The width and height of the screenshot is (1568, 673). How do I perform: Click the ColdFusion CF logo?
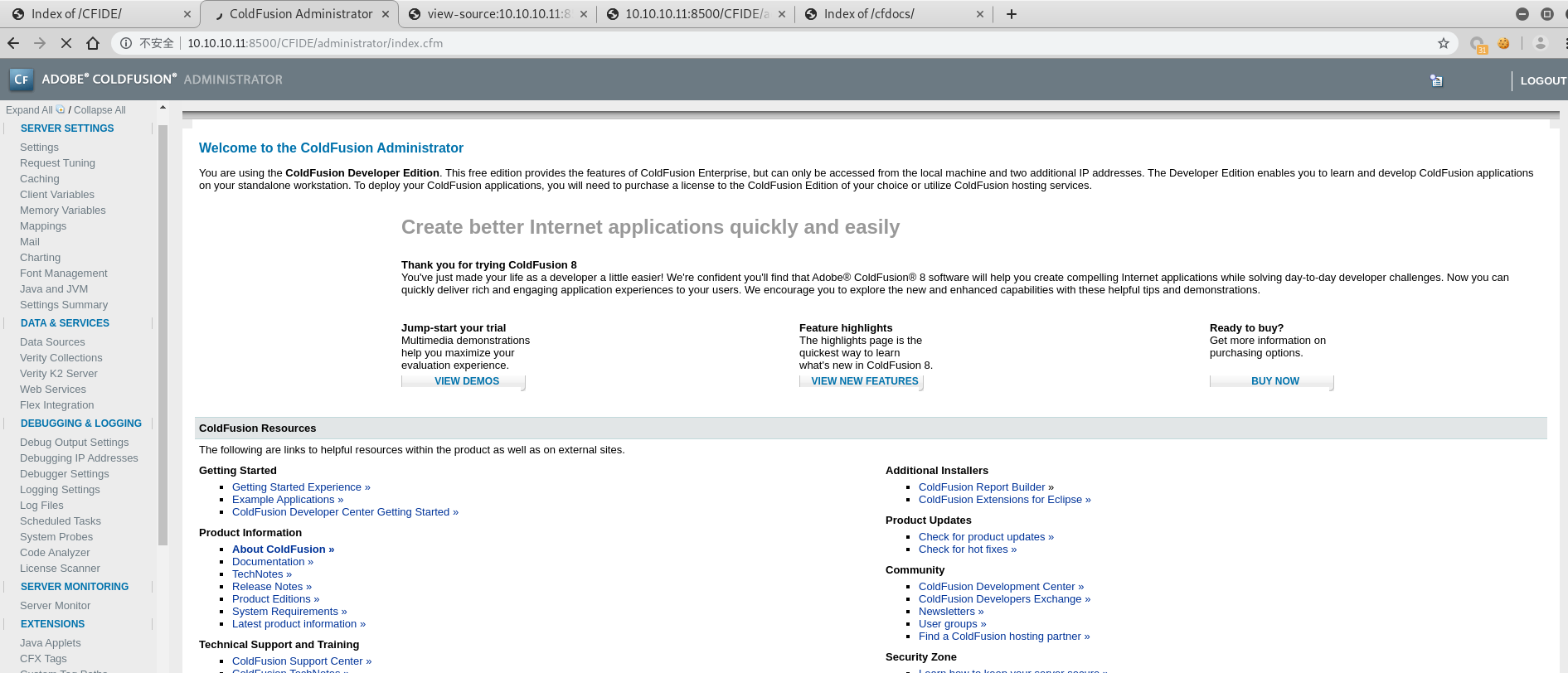(x=22, y=80)
